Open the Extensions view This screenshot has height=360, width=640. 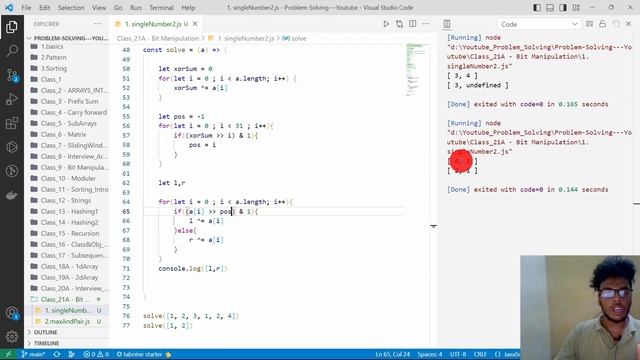point(12,123)
